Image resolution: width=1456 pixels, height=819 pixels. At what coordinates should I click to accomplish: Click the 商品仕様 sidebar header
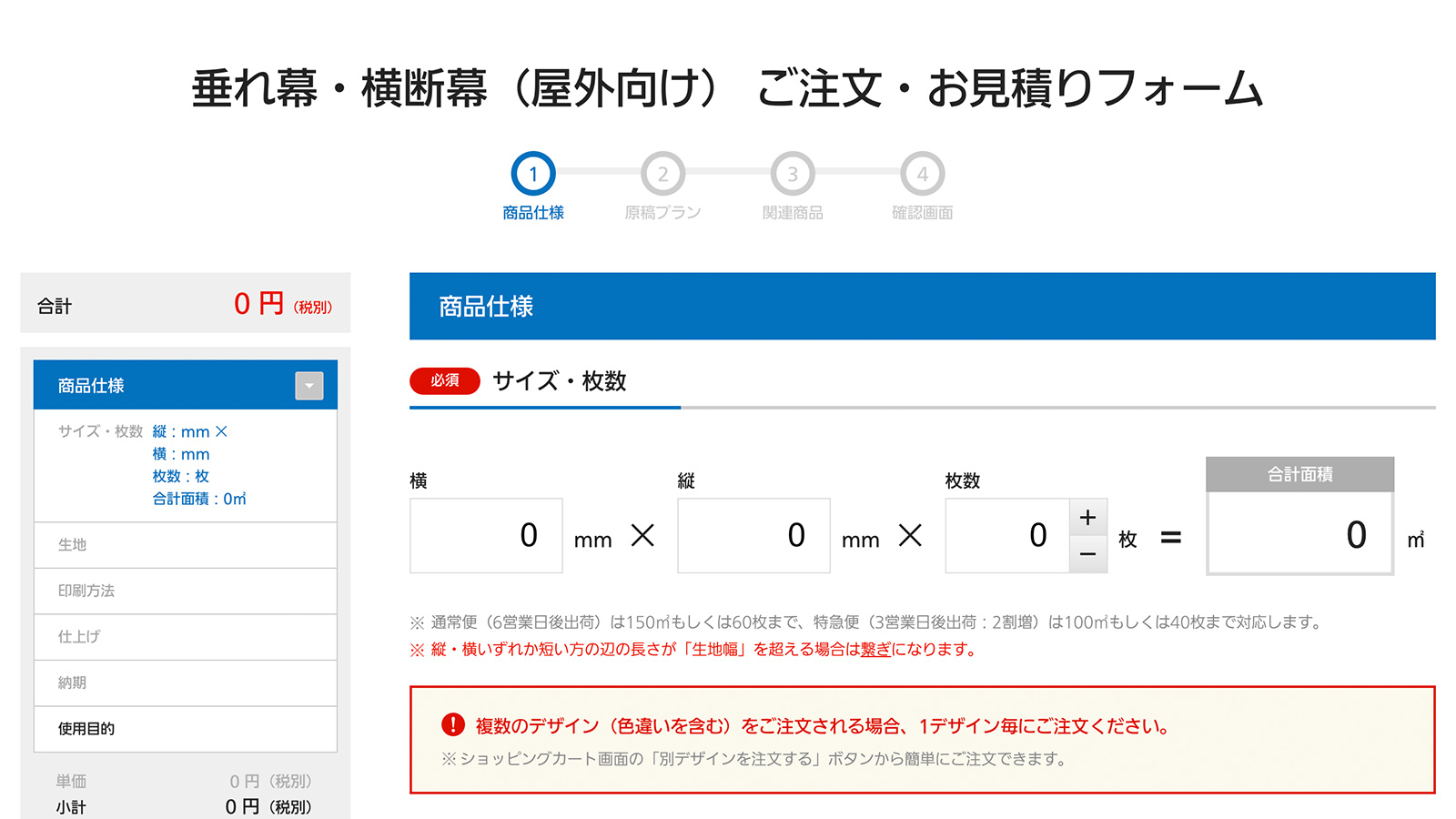tap(164, 386)
